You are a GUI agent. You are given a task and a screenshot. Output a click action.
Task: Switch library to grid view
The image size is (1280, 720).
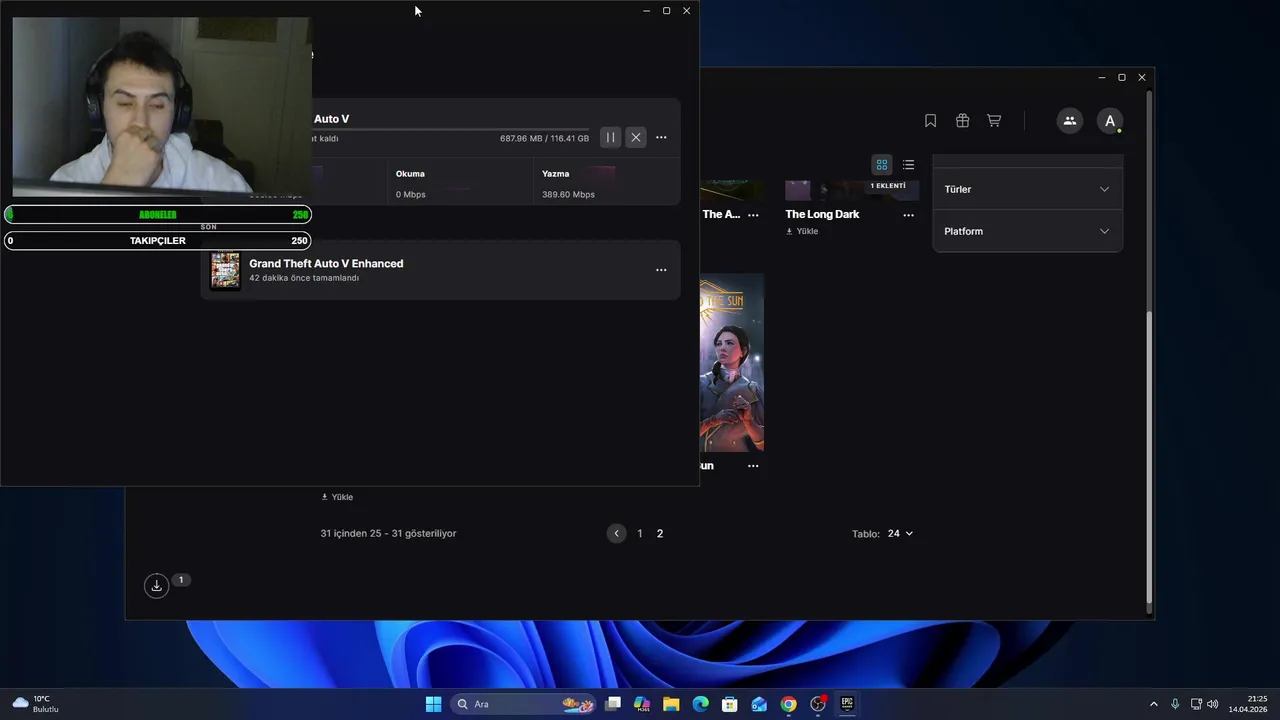[882, 164]
